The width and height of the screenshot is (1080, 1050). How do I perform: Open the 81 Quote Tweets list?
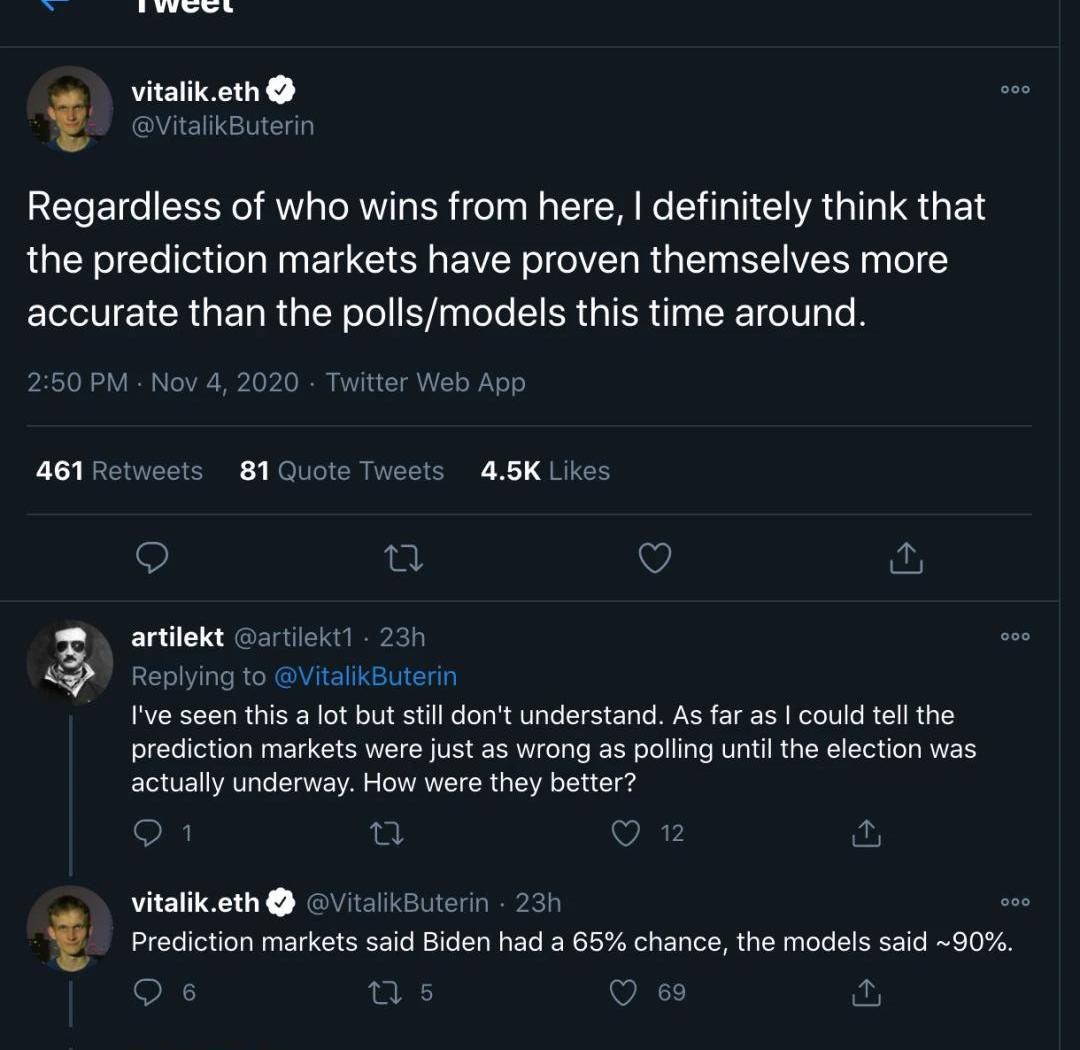pos(341,471)
